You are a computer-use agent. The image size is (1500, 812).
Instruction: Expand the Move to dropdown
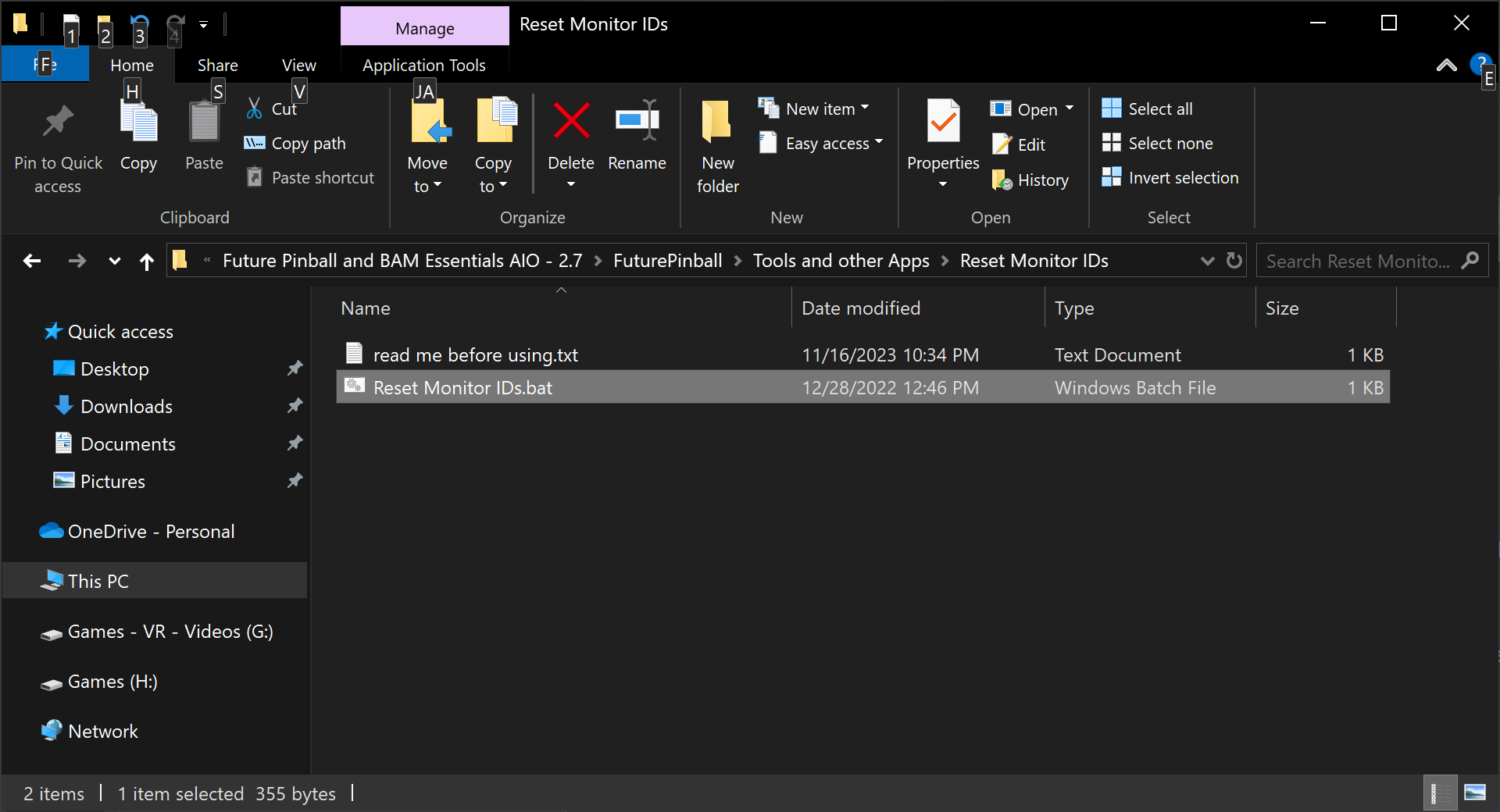click(x=427, y=186)
